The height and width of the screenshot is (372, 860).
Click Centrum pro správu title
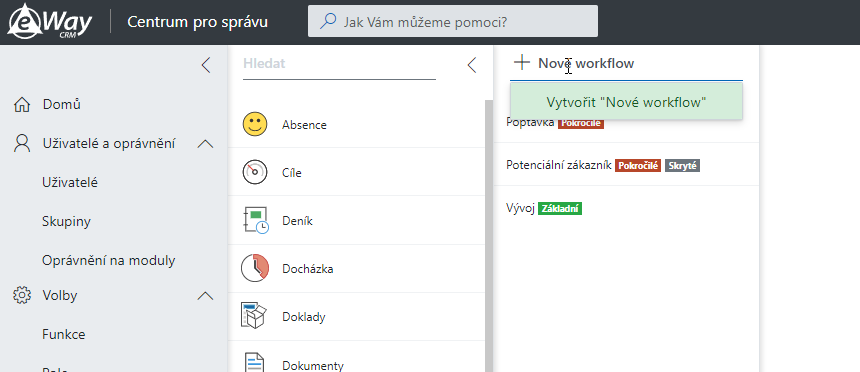coord(197,22)
